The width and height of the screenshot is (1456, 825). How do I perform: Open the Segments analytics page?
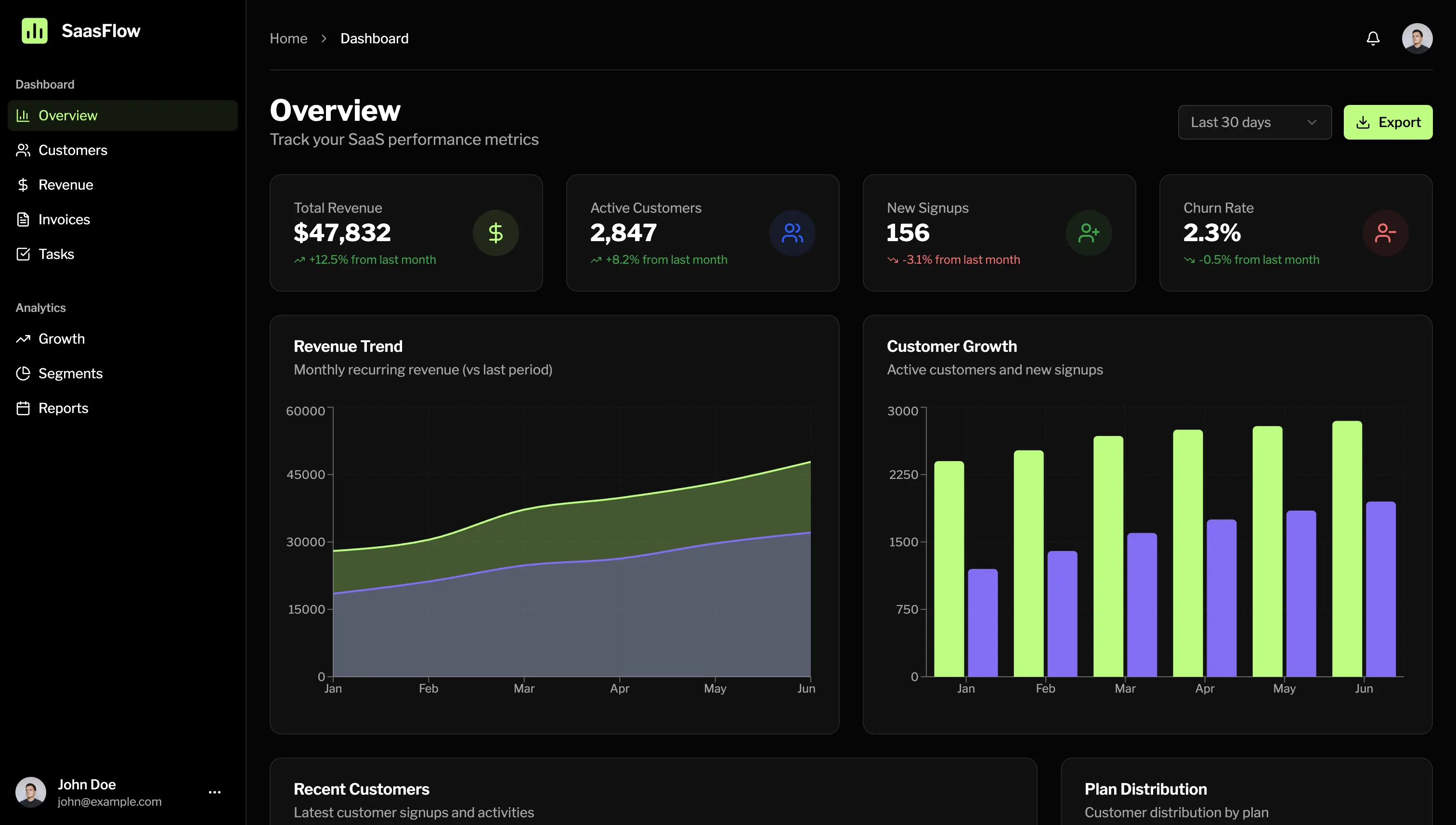pos(70,374)
